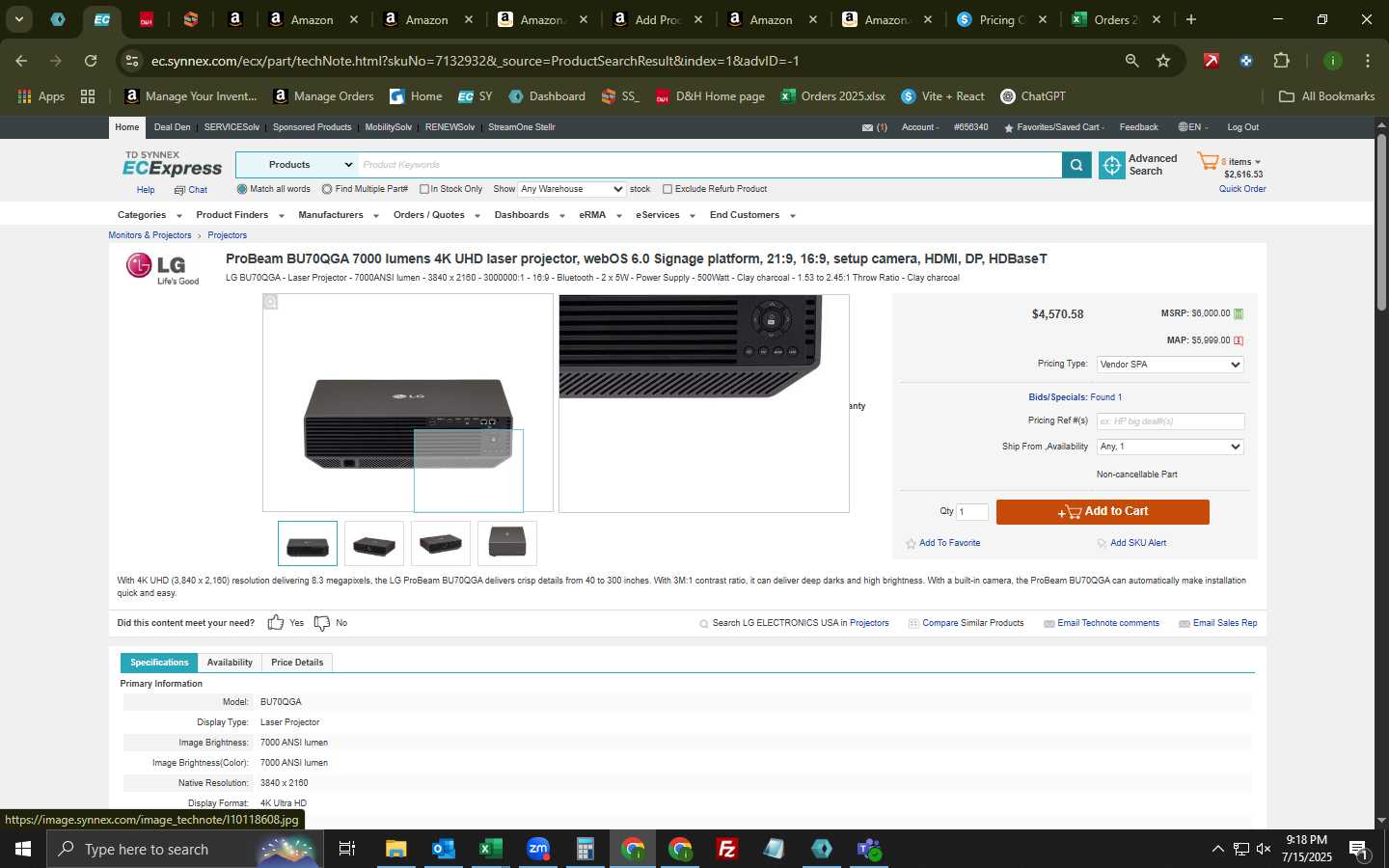
Task: Expand the Manufacturers menu
Action: tap(339, 215)
